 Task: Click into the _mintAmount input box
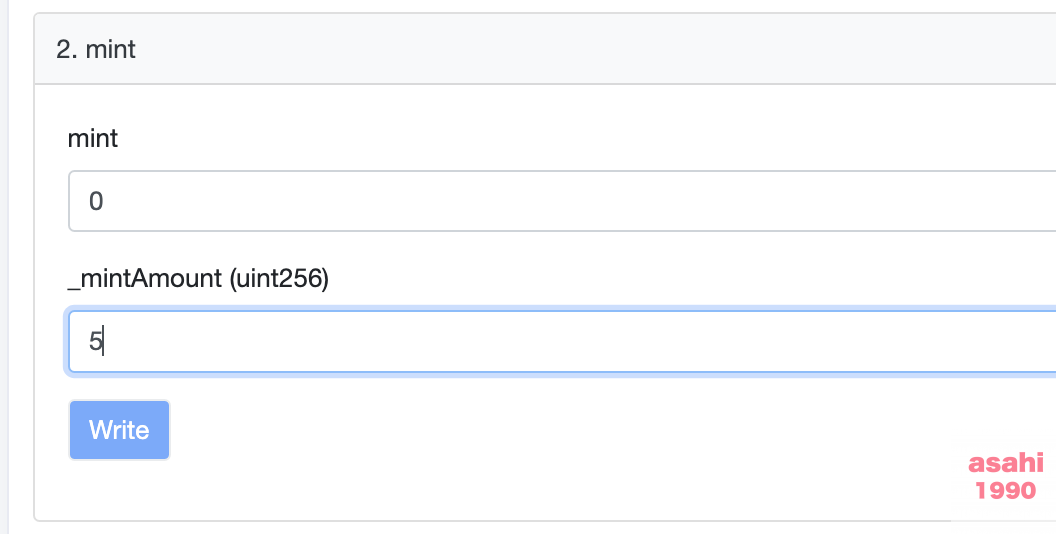pos(562,341)
